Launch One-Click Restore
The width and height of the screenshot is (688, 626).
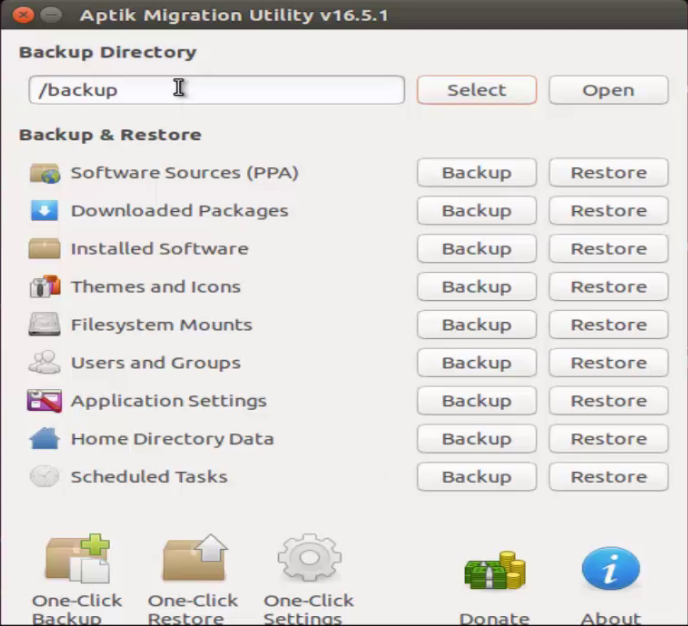[194, 579]
